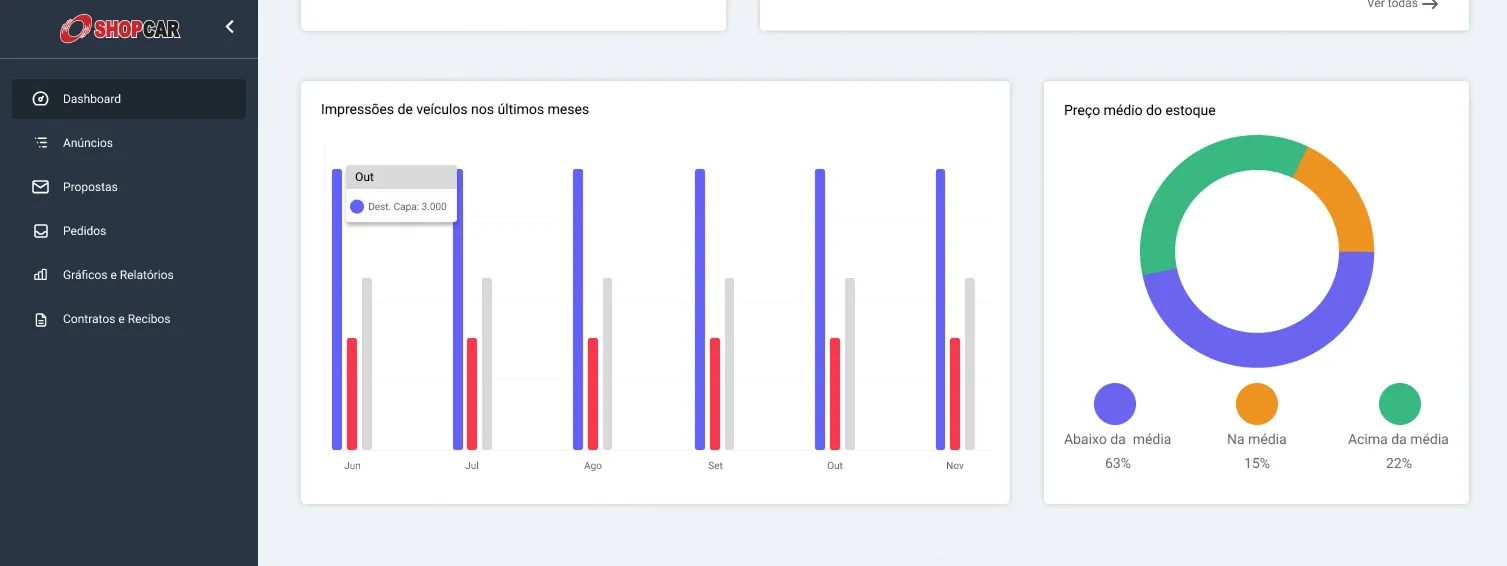Click the ShopCar logo
Image resolution: width=1507 pixels, height=566 pixels.
pos(119,29)
